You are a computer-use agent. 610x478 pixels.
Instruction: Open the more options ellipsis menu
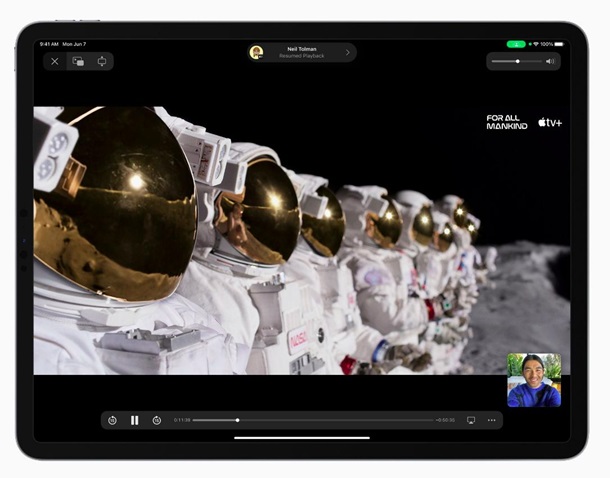(x=491, y=420)
